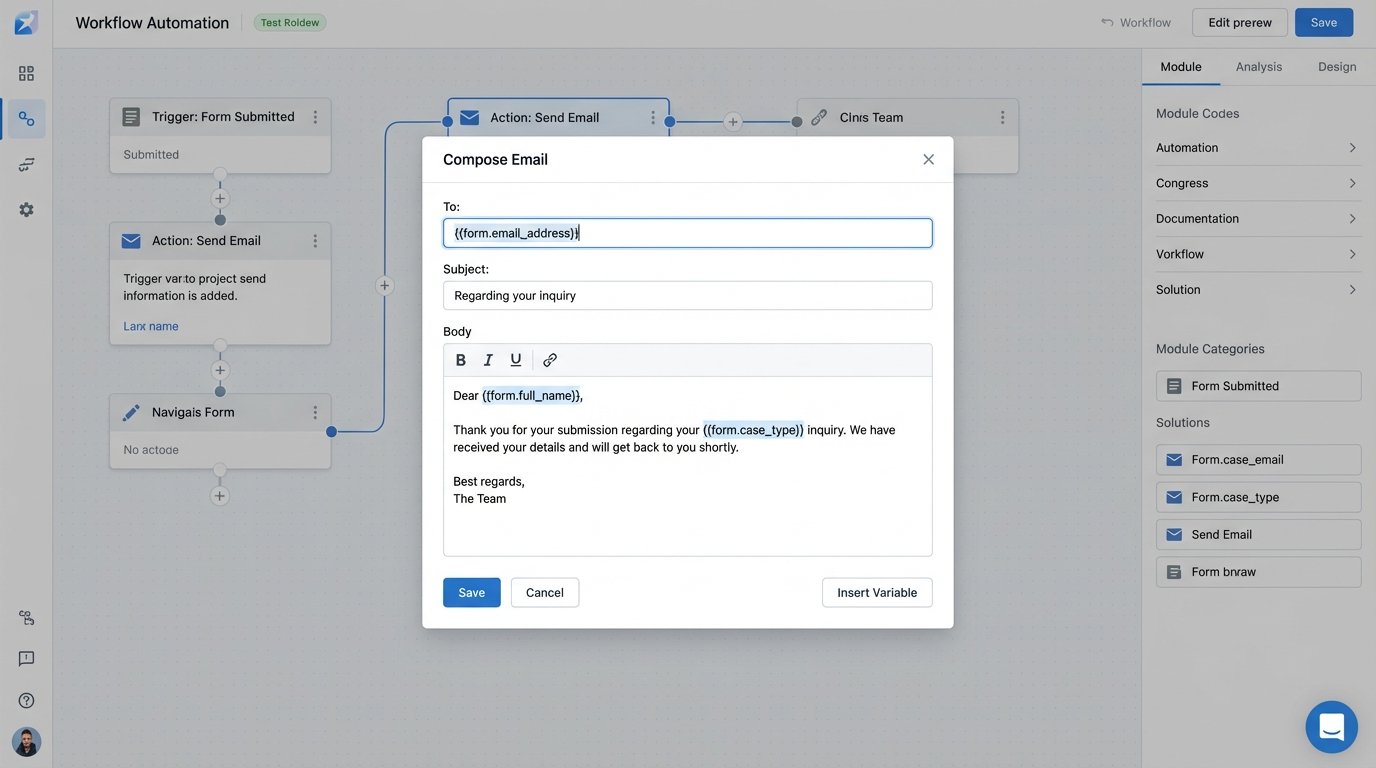Open the dashboard grid icon in left sidebar
Viewport: 1376px width, 768px height.
[x=26, y=72]
